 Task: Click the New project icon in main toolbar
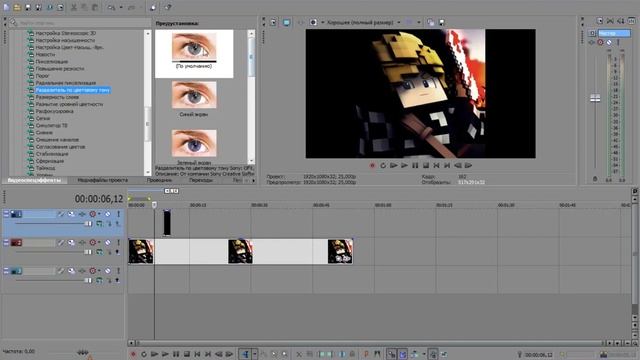click(x=6, y=7)
